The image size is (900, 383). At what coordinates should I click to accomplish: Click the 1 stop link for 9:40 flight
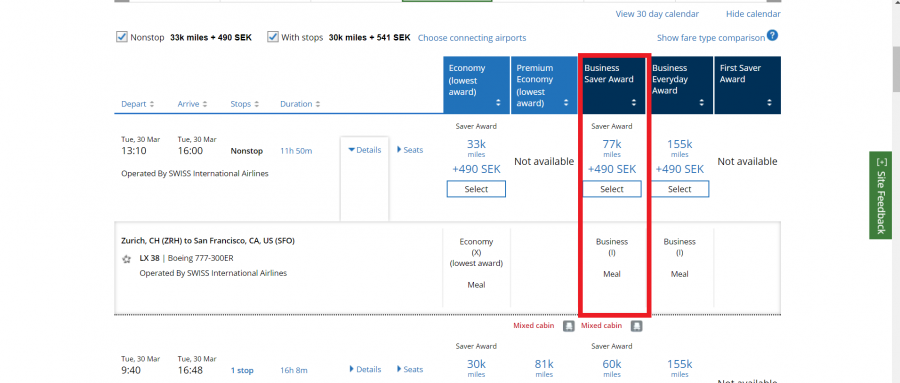(x=242, y=370)
